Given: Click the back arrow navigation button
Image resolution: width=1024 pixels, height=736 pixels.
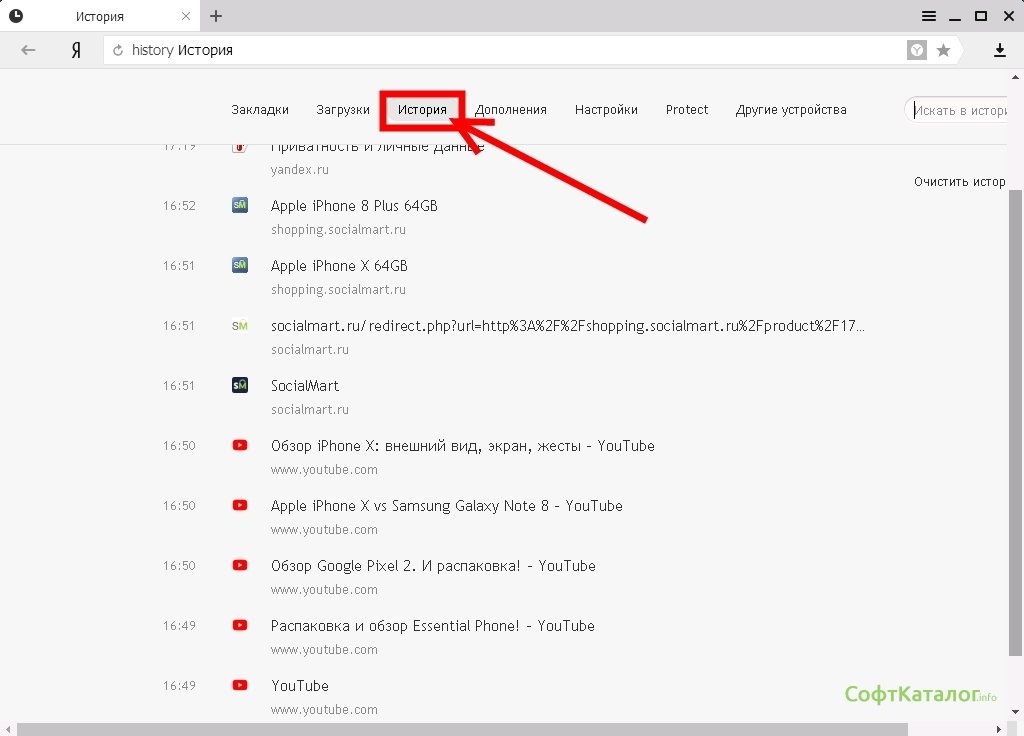Looking at the screenshot, I should (x=28, y=50).
